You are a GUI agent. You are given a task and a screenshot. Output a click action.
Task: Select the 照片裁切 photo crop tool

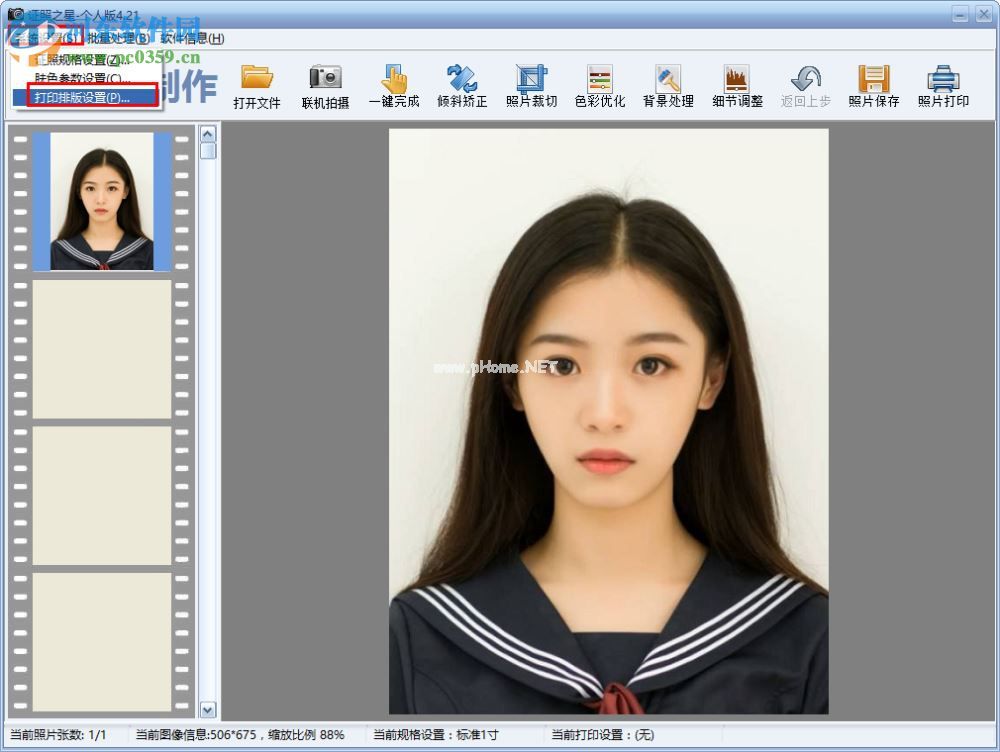531,80
